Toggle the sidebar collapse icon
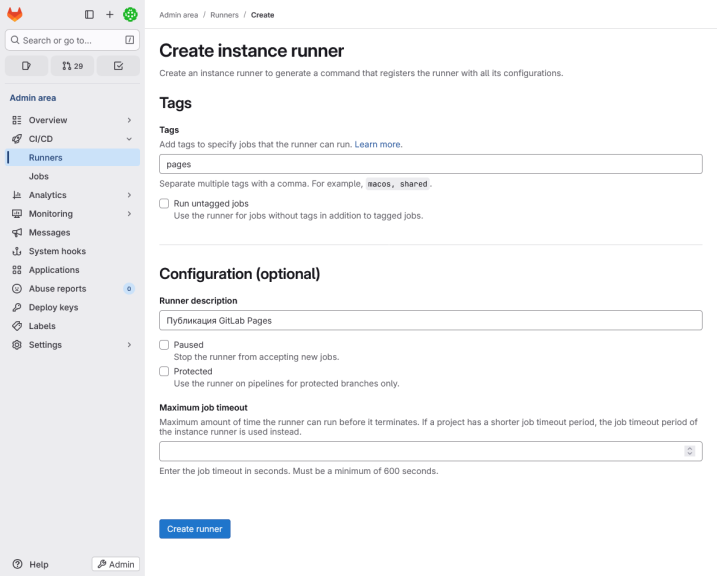This screenshot has width=717, height=576. coord(89,15)
